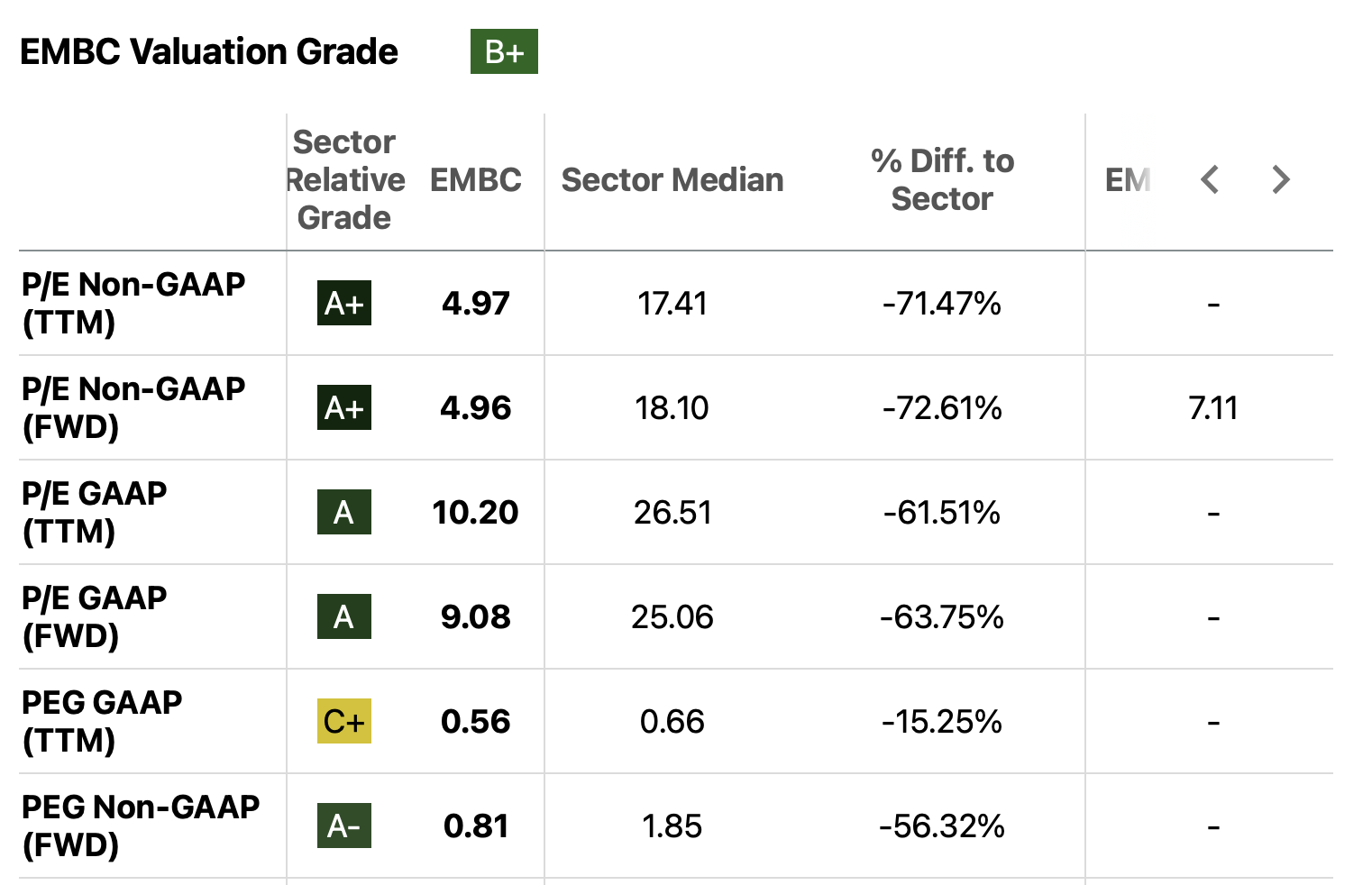Image resolution: width=1372 pixels, height=885 pixels.
Task: Click A+ grade badge for P/E Non-GAAP (TTM)
Action: (x=343, y=303)
